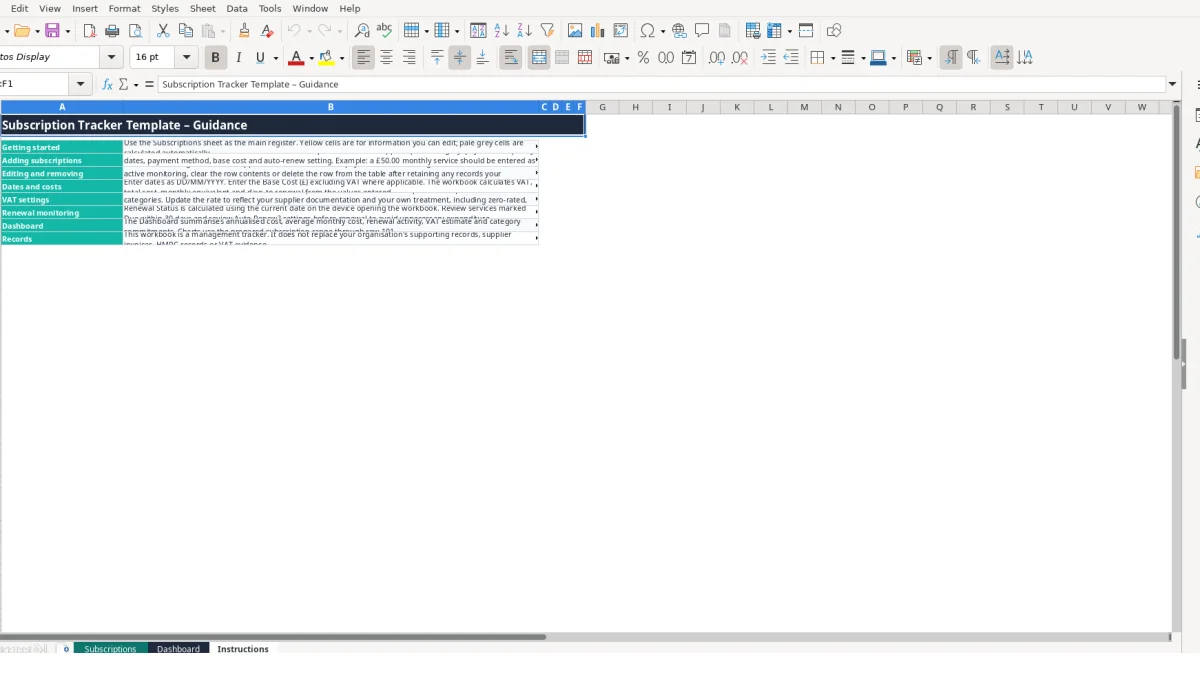1200x675 pixels.
Task: Open the font color dropdown arrow
Action: tap(311, 58)
